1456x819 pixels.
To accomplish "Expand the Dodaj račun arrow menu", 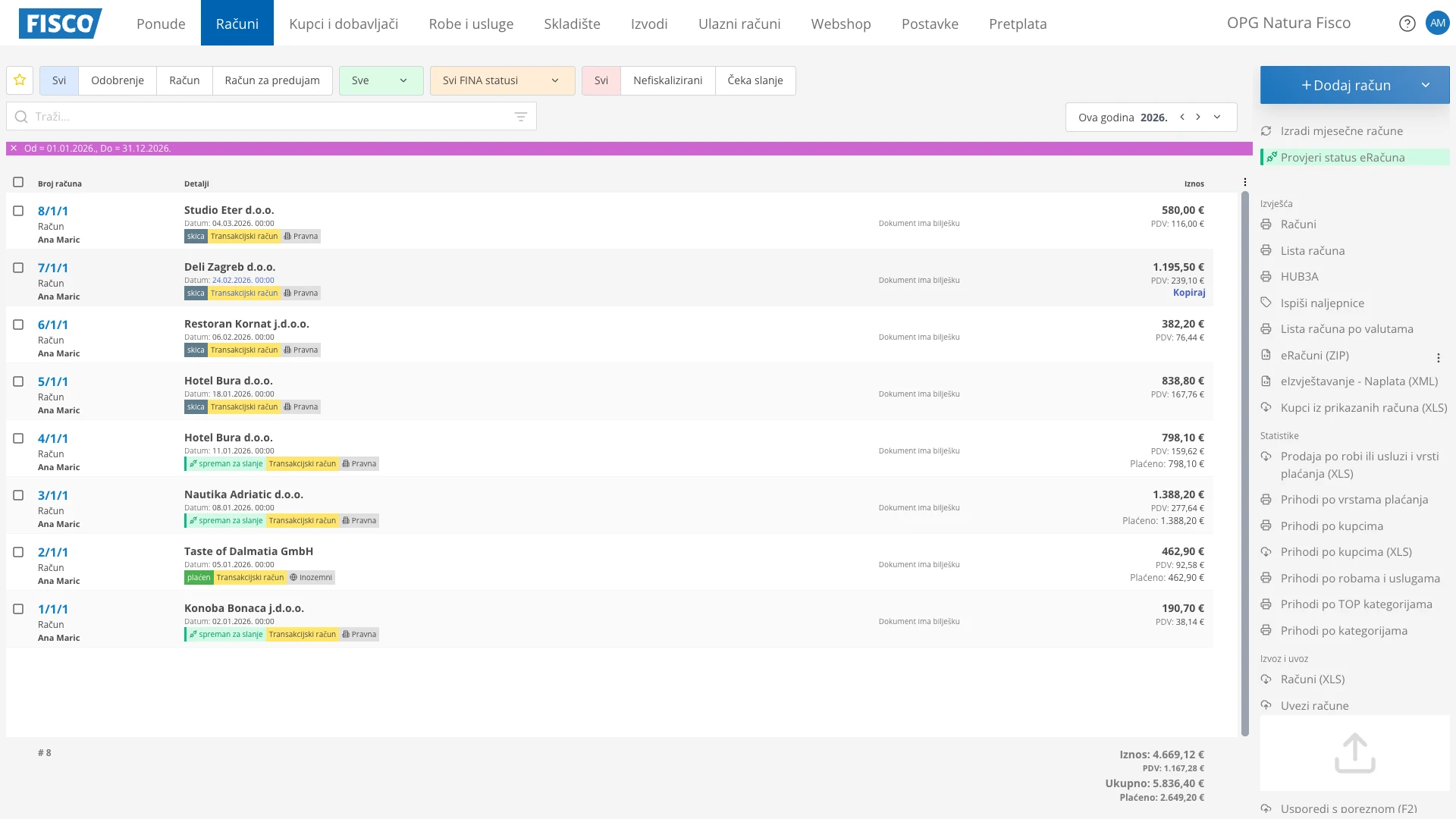I will point(1425,85).
